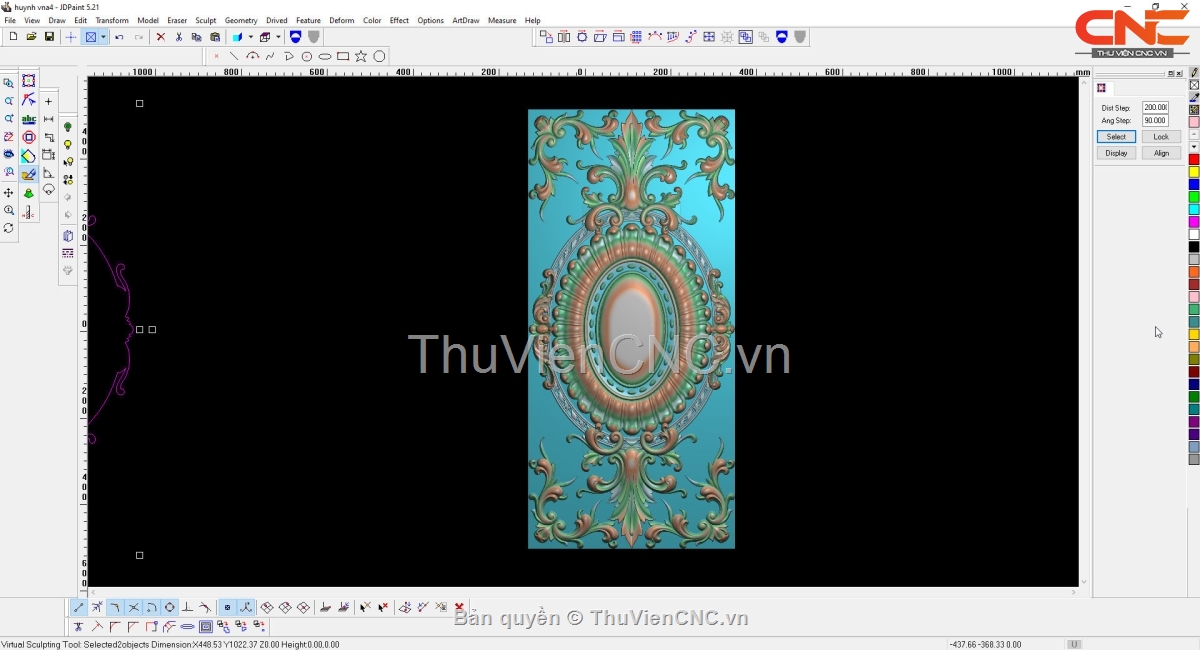
Task: Select the pan move arrows tool
Action: pos(9,192)
